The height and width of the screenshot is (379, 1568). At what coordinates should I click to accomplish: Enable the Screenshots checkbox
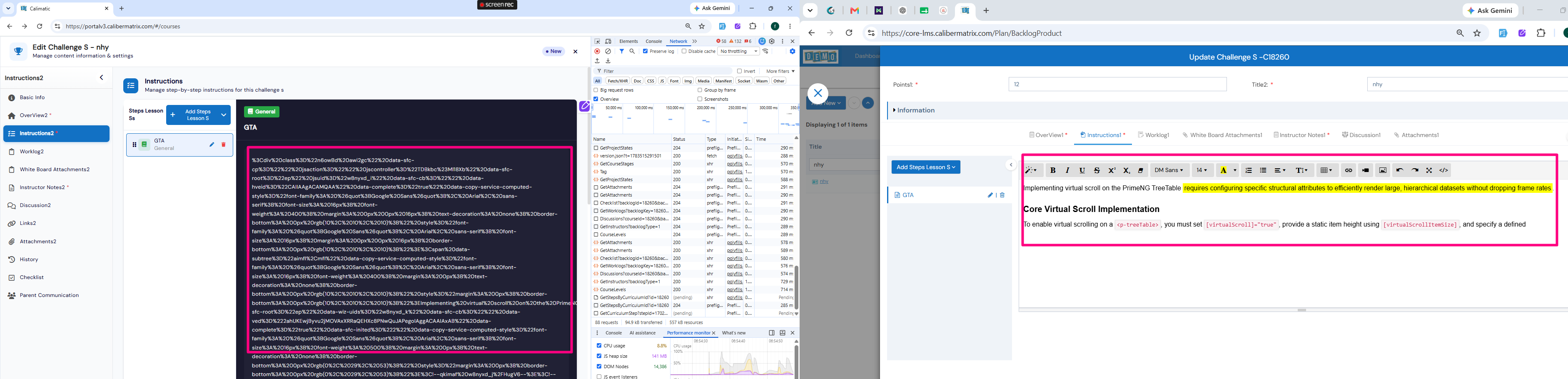(700, 99)
